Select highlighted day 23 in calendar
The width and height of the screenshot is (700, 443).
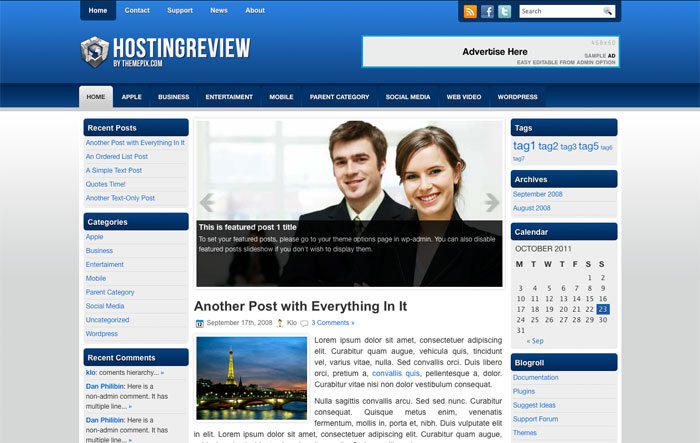tap(603, 309)
